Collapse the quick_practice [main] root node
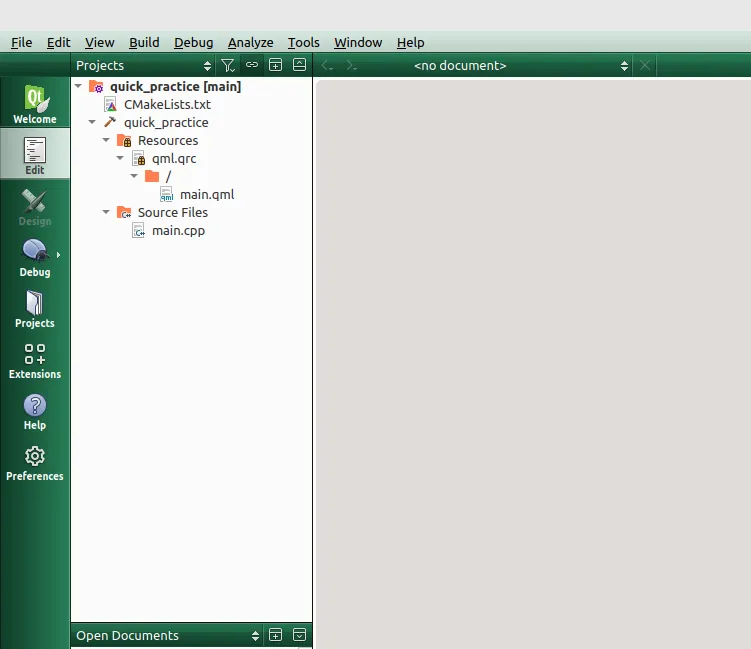Viewport: 751px width, 649px height. click(x=79, y=86)
